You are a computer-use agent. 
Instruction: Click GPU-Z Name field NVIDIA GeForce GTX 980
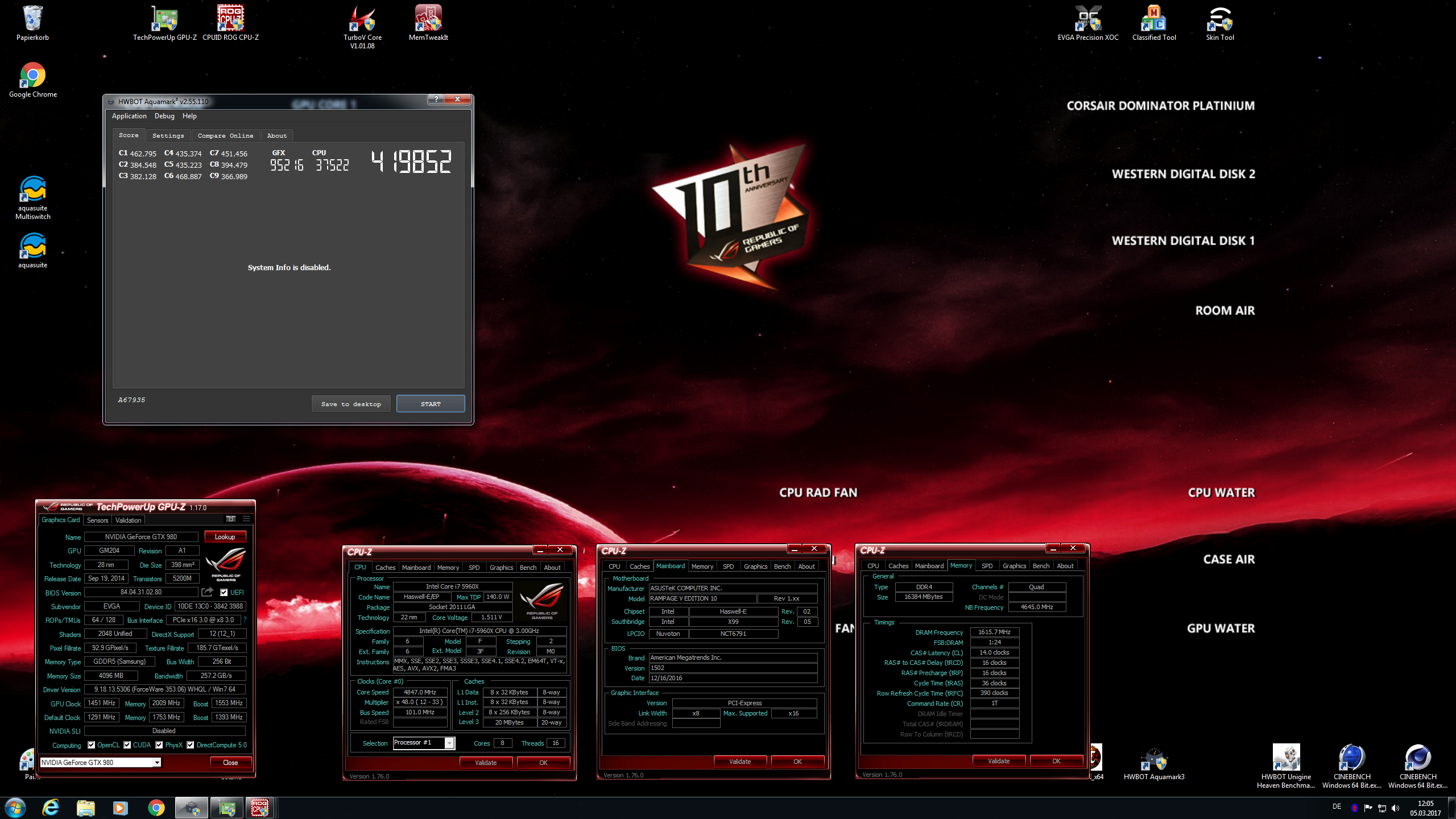[141, 536]
